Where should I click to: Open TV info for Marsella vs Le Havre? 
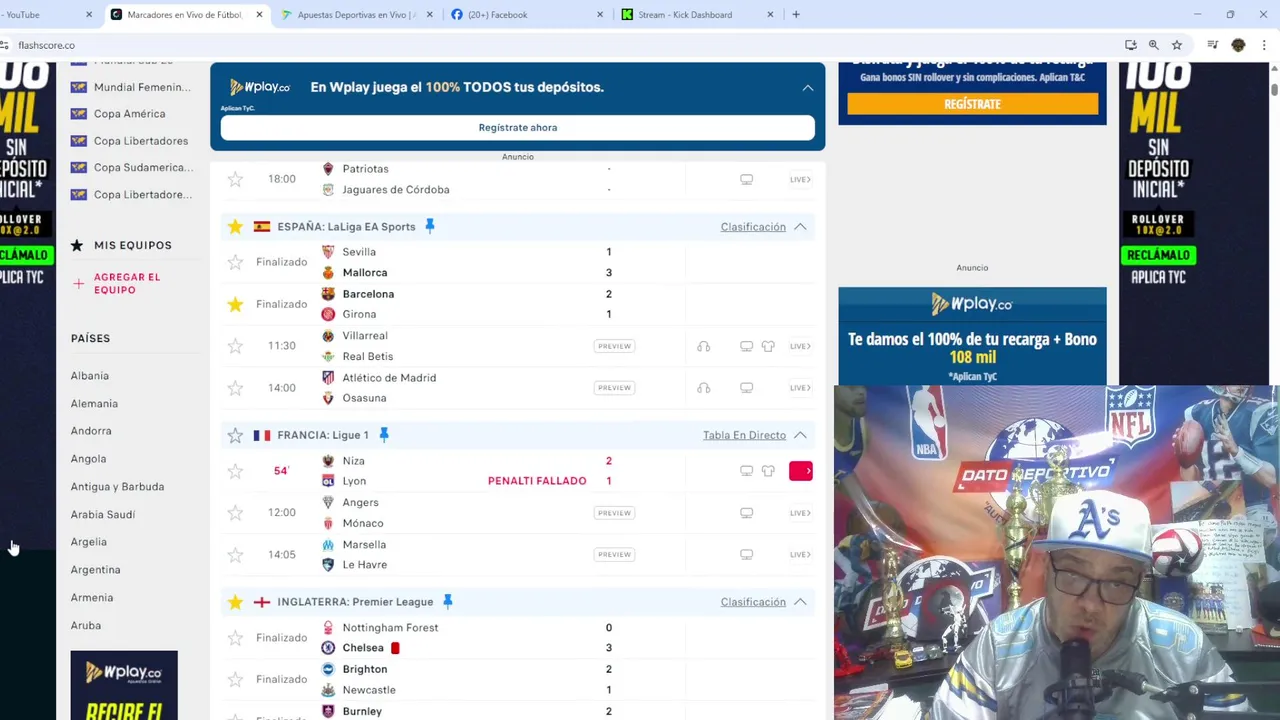pos(746,554)
